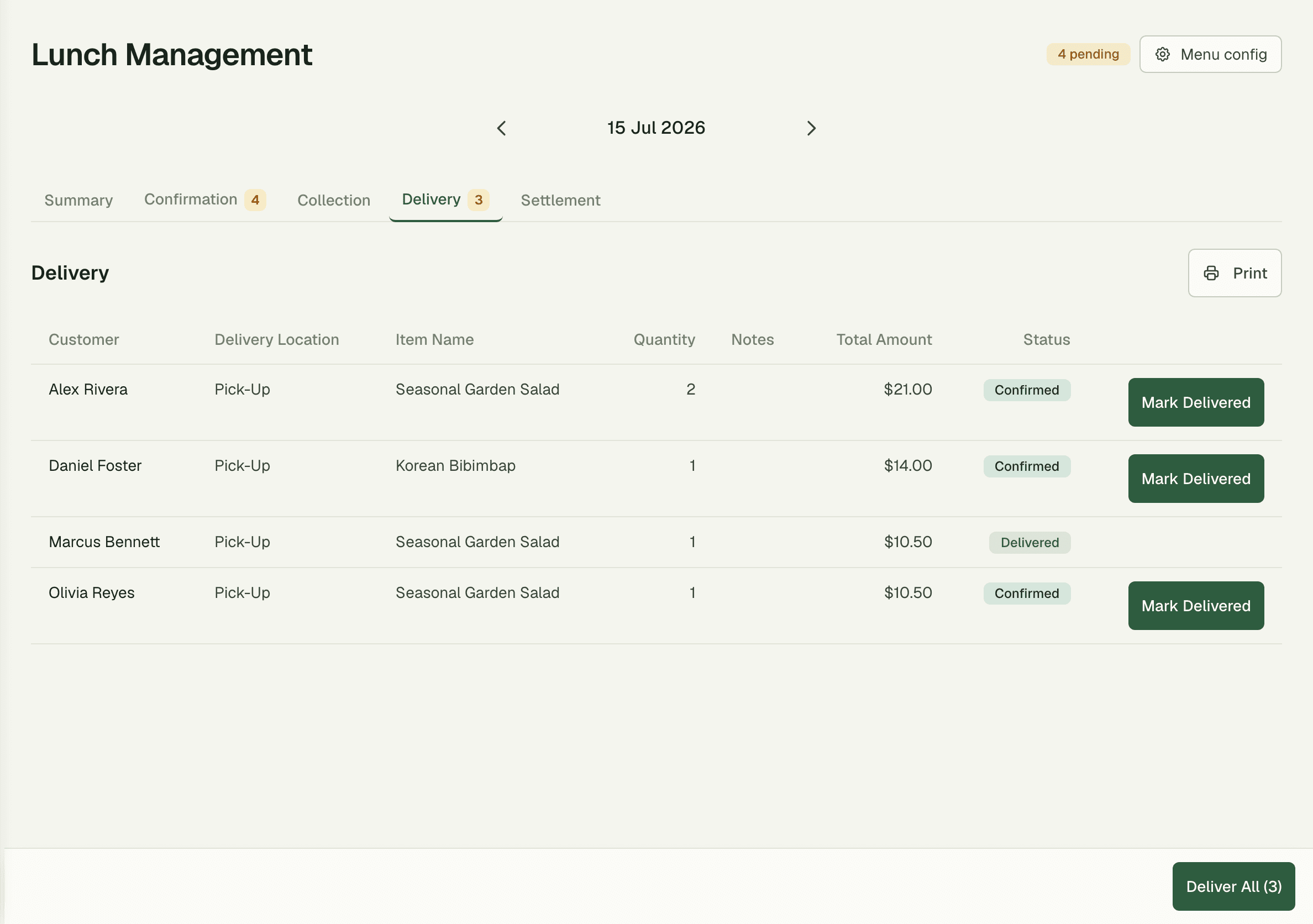Mark Daniel Foster's order delivered
This screenshot has width=1313, height=924.
1196,479
